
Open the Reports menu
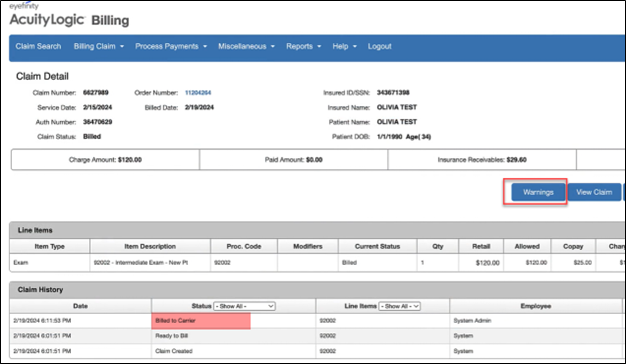tap(303, 46)
